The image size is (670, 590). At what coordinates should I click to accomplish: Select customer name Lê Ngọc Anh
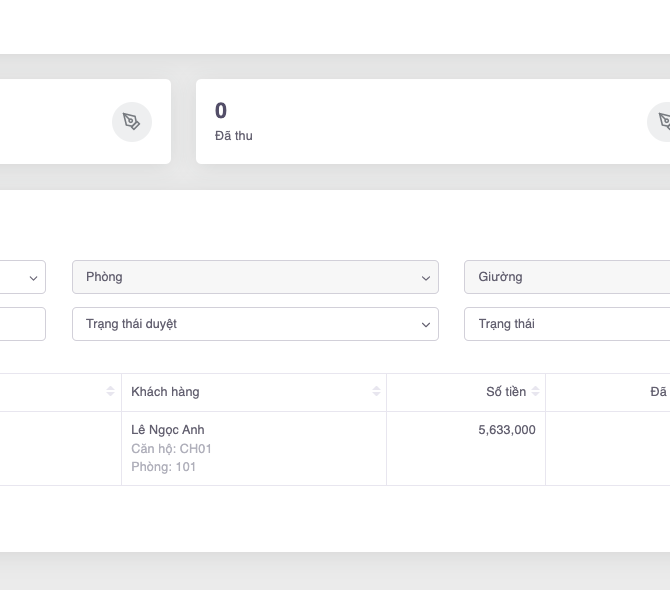pyautogui.click(x=167, y=430)
